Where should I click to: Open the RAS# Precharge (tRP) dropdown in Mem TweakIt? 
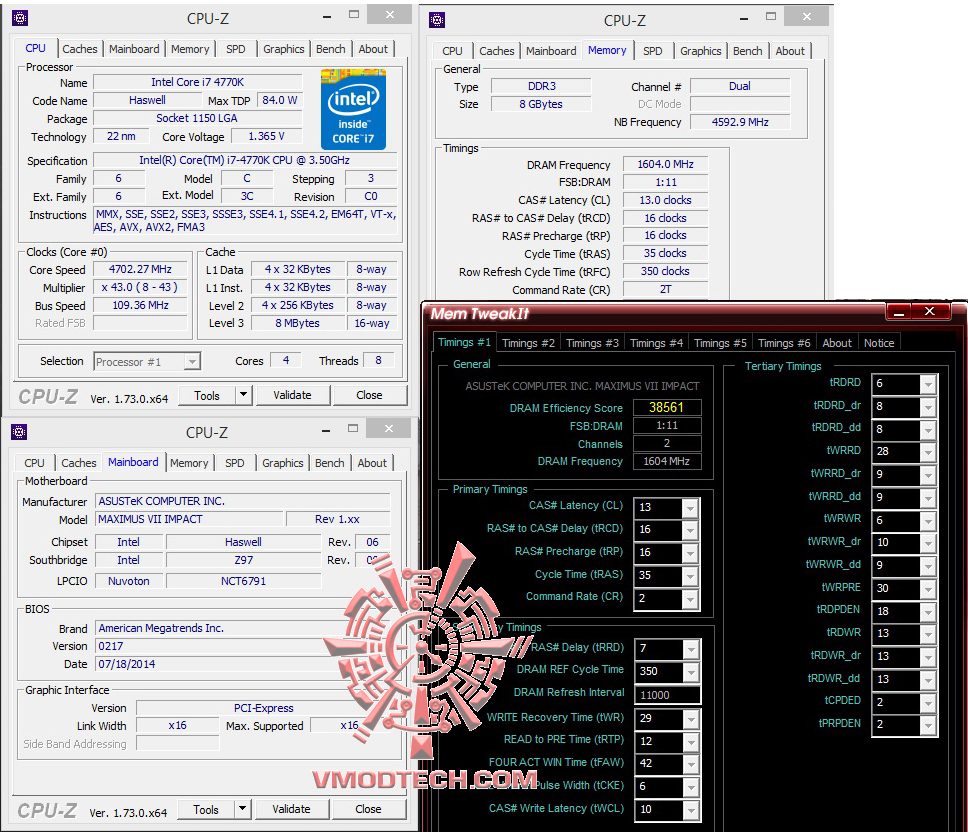coord(690,553)
